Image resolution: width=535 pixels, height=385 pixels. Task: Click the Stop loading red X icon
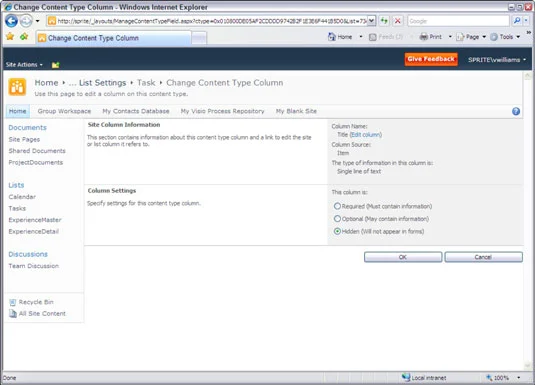(397, 21)
